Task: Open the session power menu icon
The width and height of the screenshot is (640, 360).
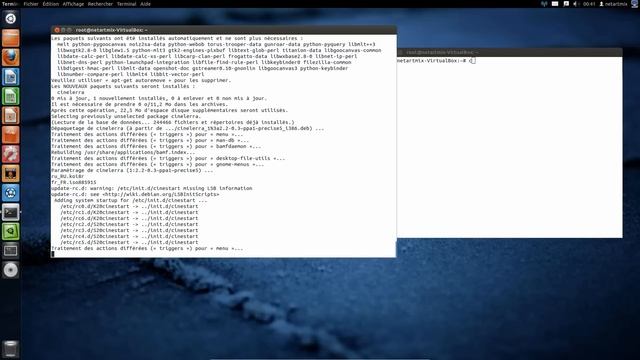Action: point(635,4)
